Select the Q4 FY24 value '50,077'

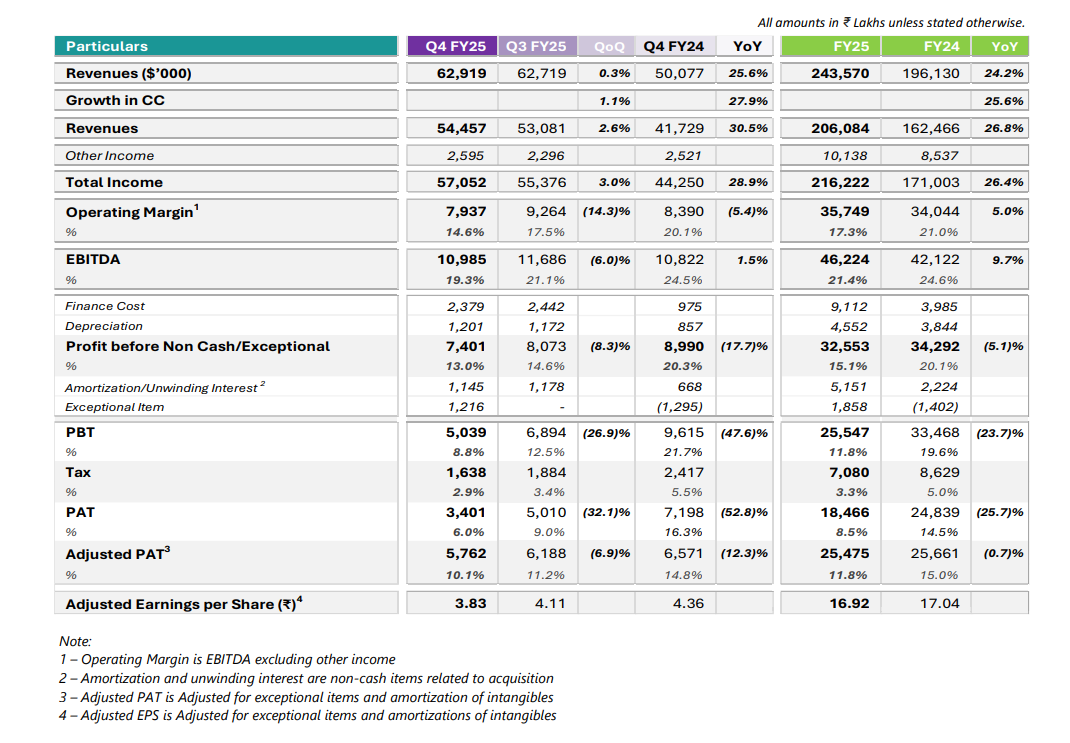[679, 73]
